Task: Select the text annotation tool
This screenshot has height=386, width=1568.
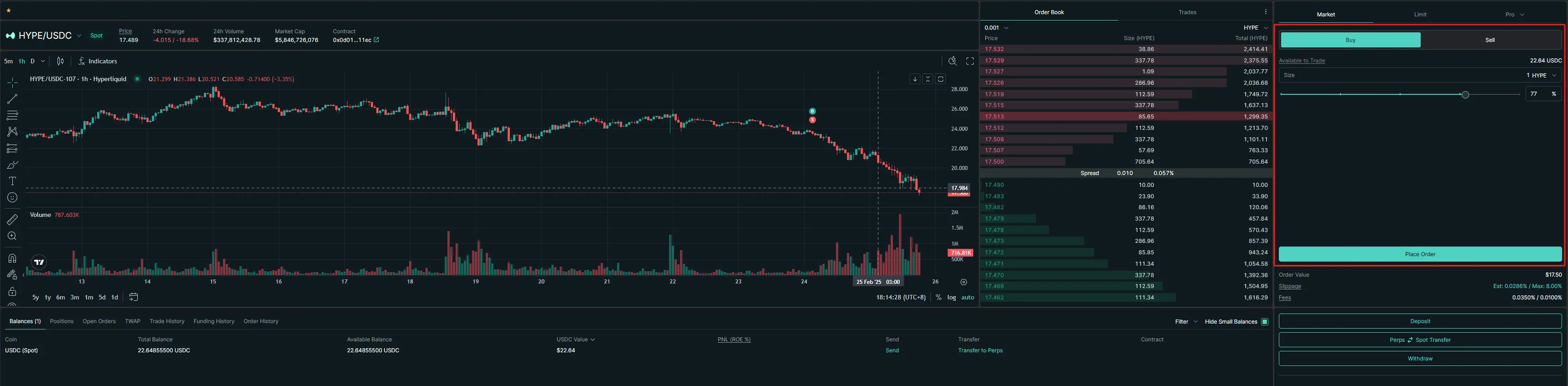Action: 12,181
